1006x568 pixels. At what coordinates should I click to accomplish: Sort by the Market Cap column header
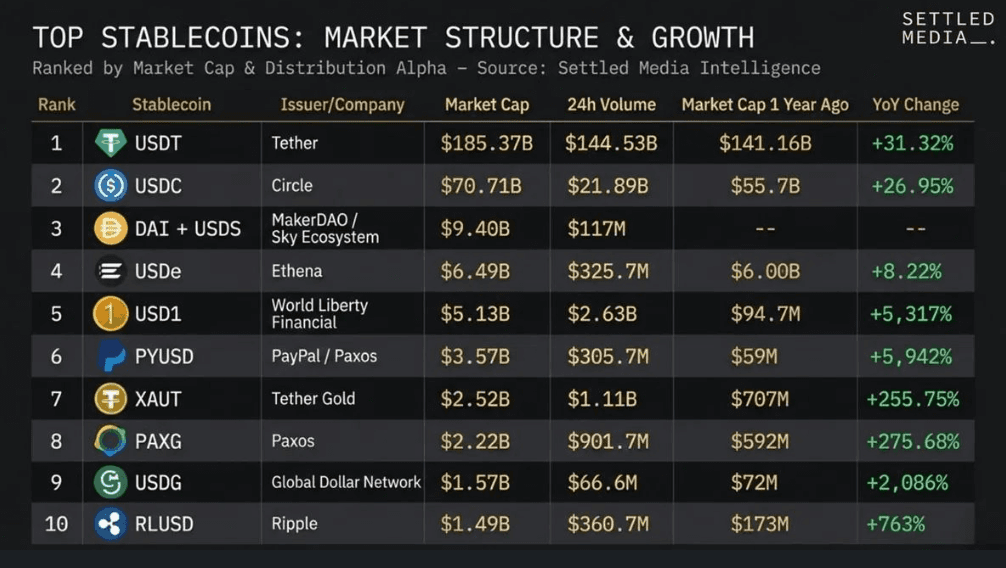[x=487, y=105]
